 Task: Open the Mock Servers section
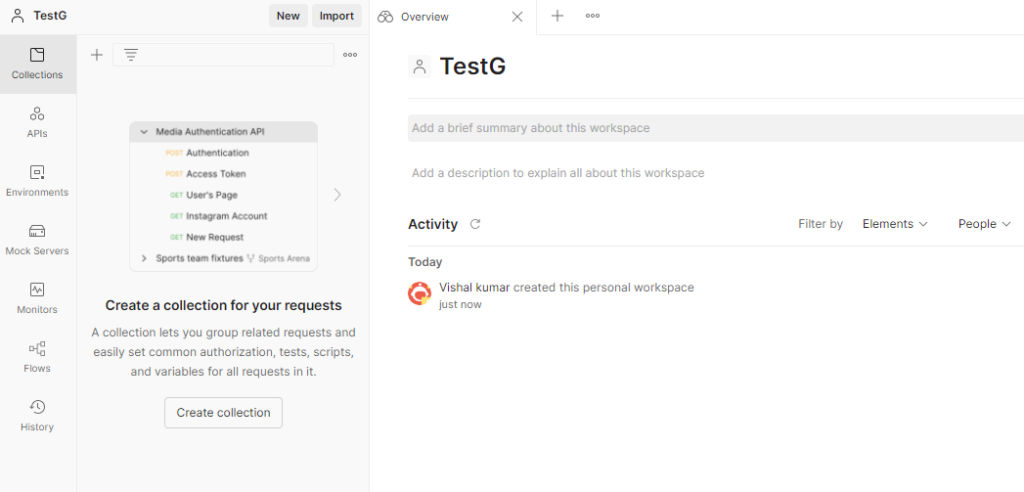coord(37,240)
